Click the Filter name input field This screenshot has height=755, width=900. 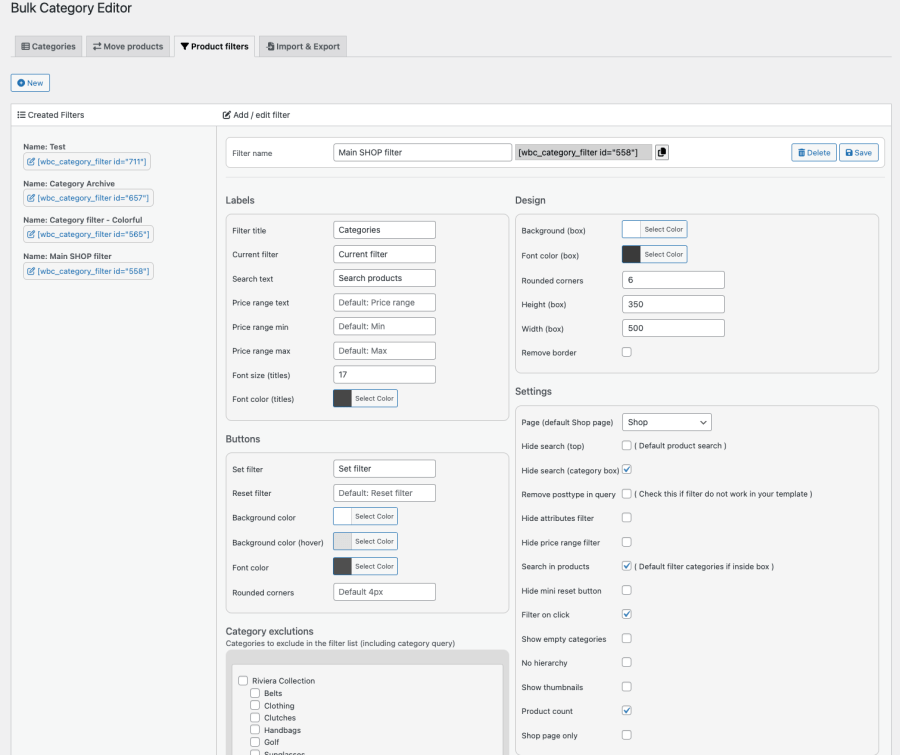point(421,151)
